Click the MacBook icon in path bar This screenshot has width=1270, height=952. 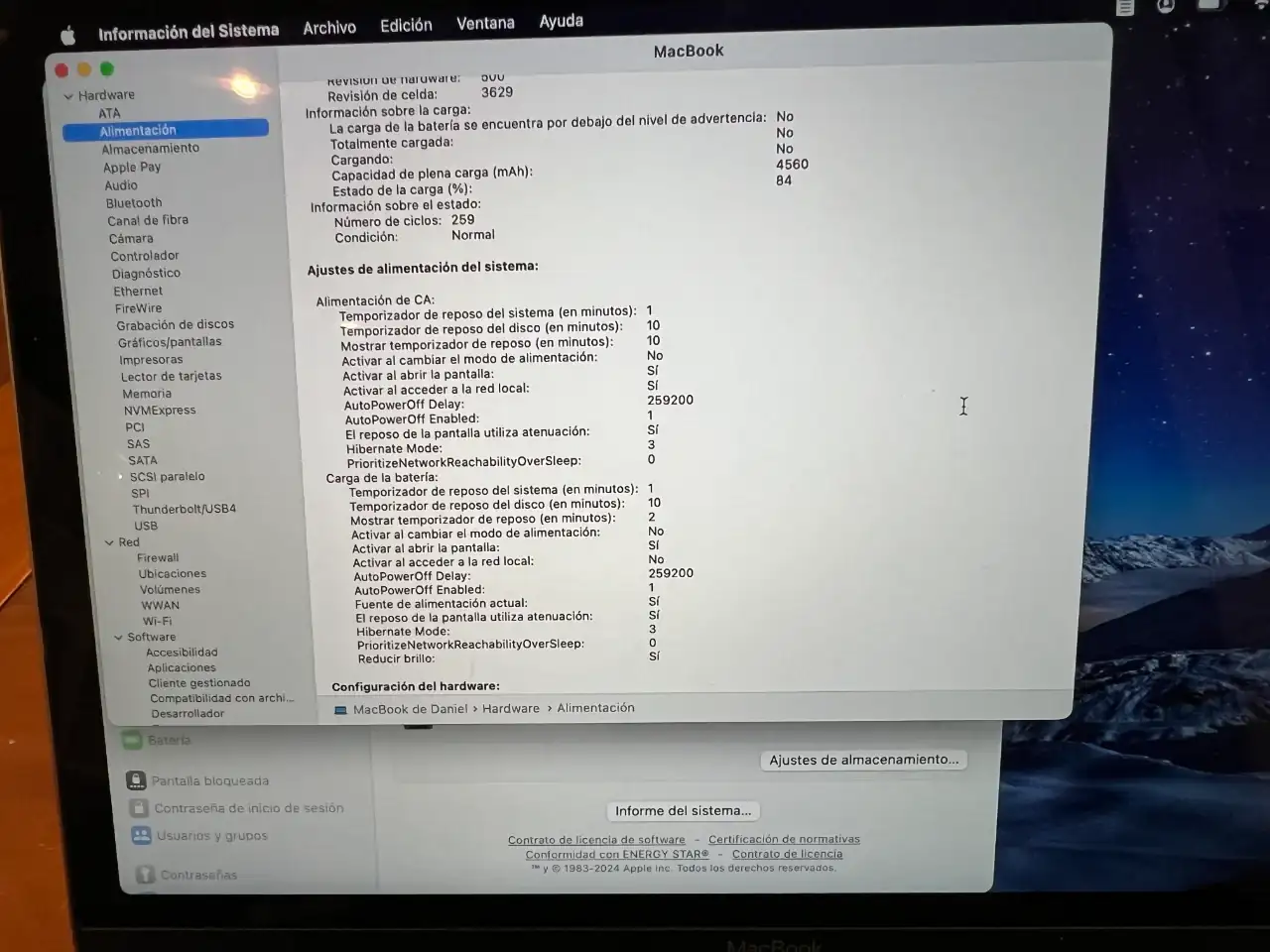[341, 710]
